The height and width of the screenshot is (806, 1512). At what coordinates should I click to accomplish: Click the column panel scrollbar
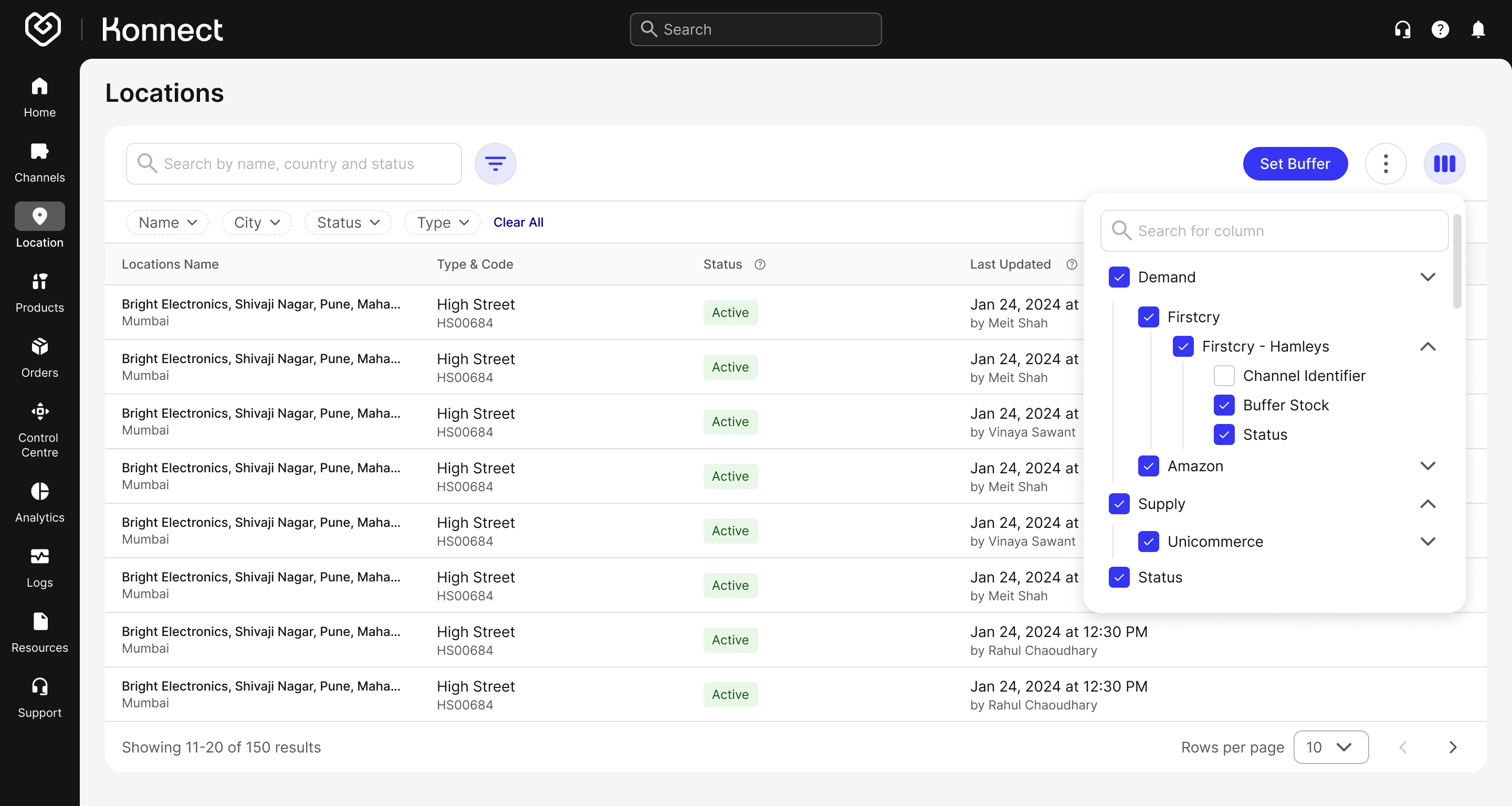1457,261
